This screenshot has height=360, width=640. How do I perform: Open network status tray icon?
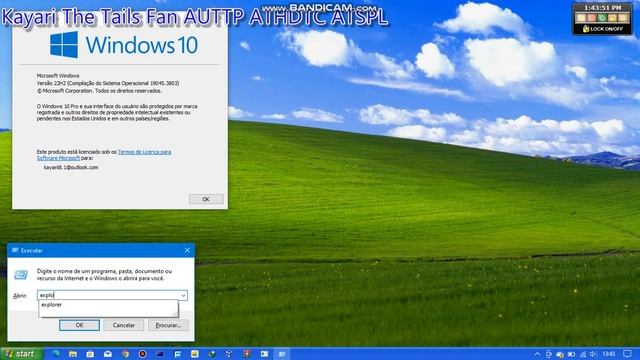pyautogui.click(x=583, y=354)
